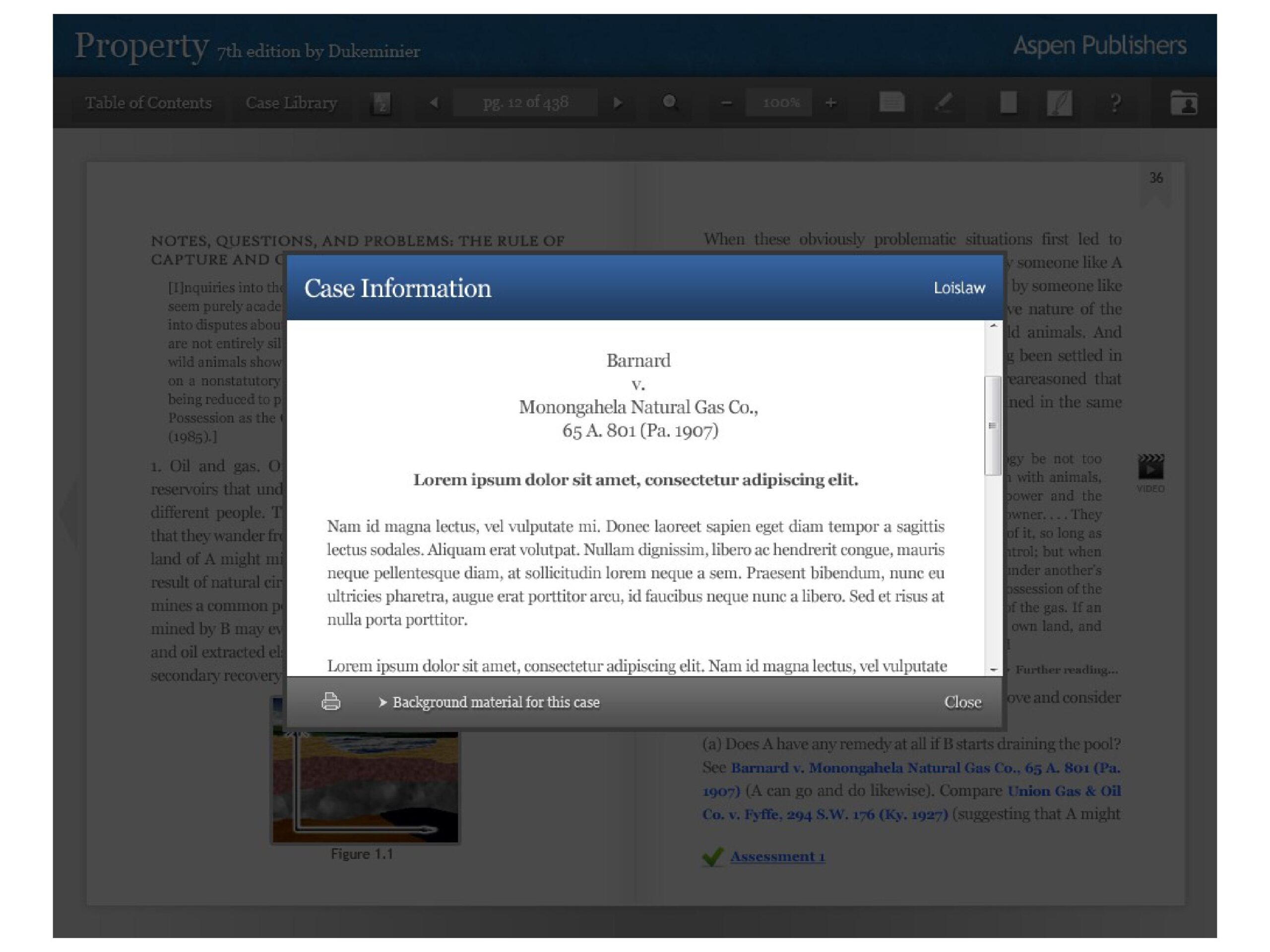Open Barnard v. Monongahela case link
Image resolution: width=1270 pixels, height=952 pixels.
click(x=912, y=779)
